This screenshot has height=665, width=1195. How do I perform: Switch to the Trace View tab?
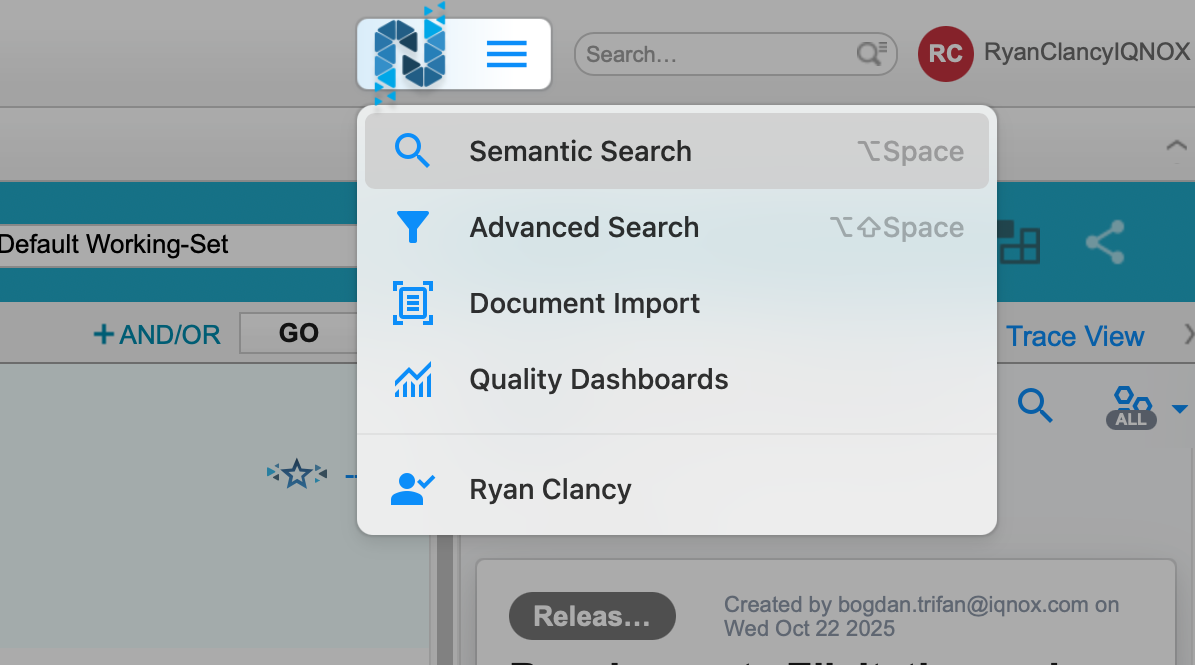tap(1075, 336)
